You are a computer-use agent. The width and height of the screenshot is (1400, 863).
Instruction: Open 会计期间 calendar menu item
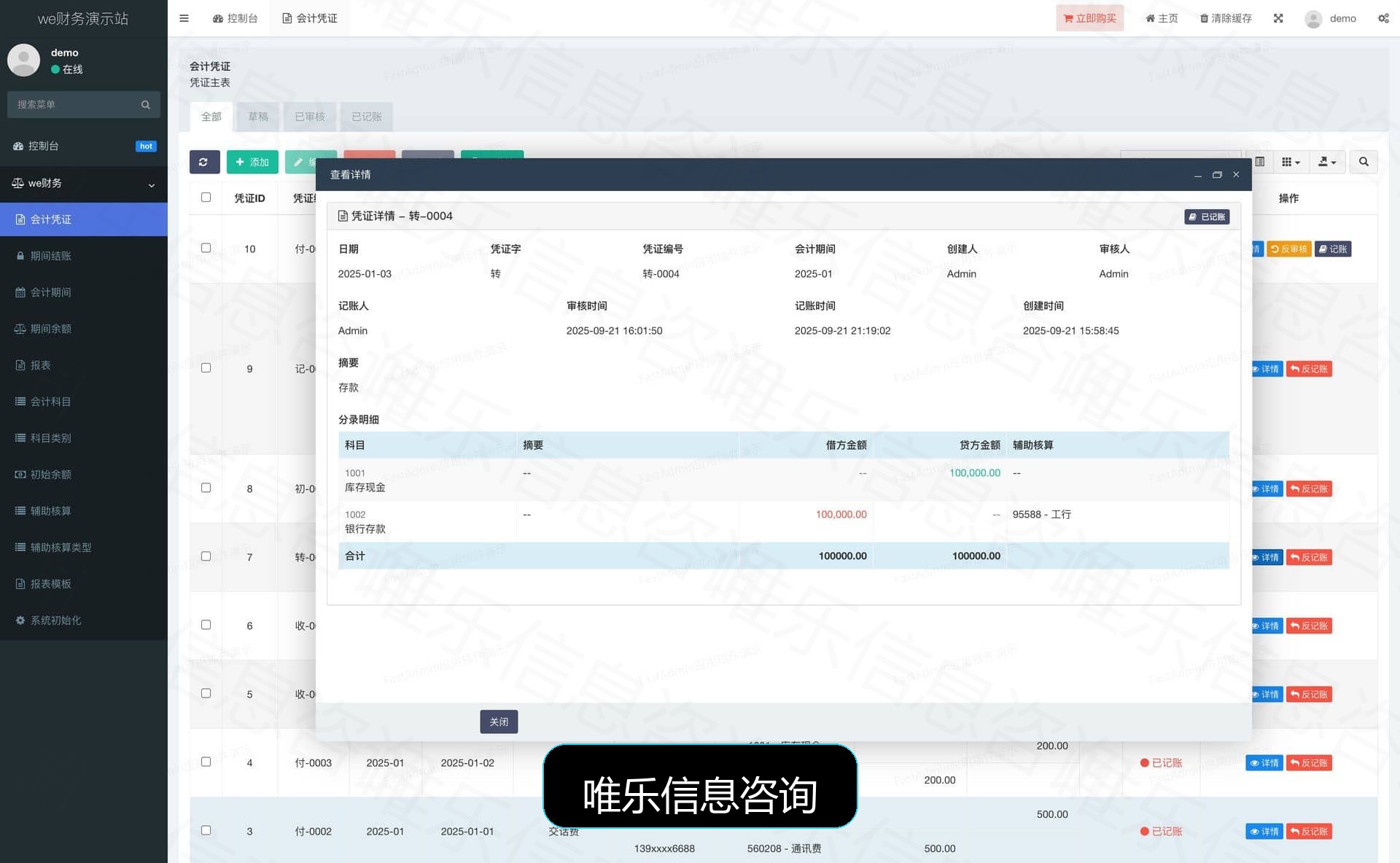(84, 292)
